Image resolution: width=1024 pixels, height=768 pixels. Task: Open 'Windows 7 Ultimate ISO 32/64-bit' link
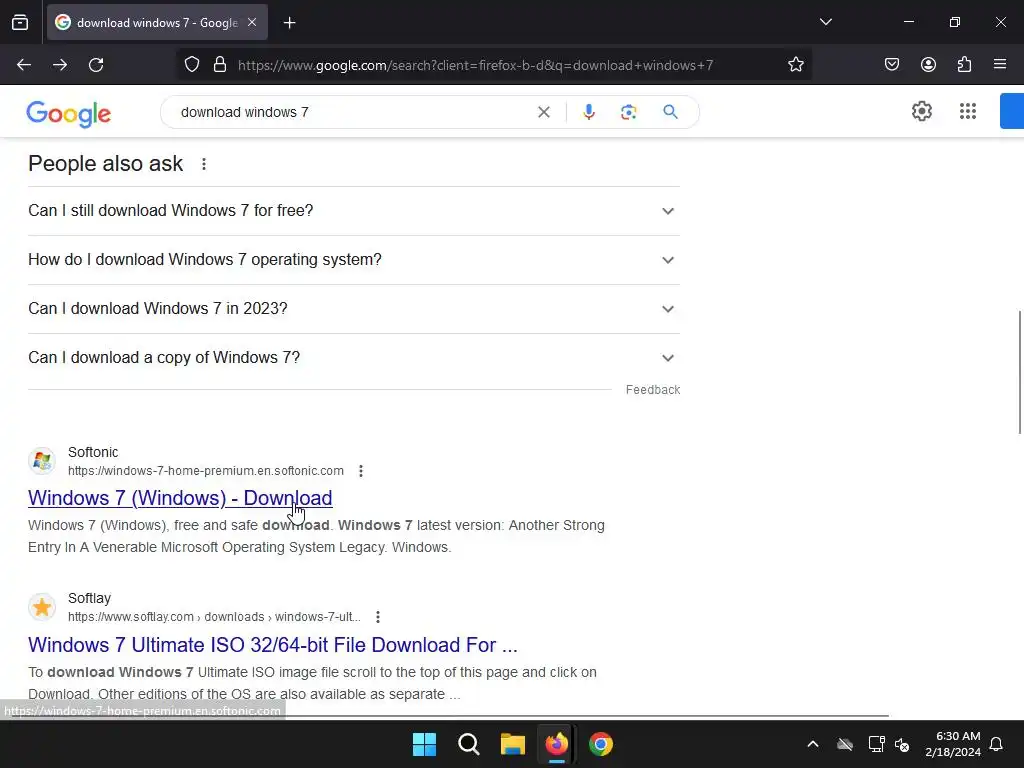pyautogui.click(x=273, y=645)
